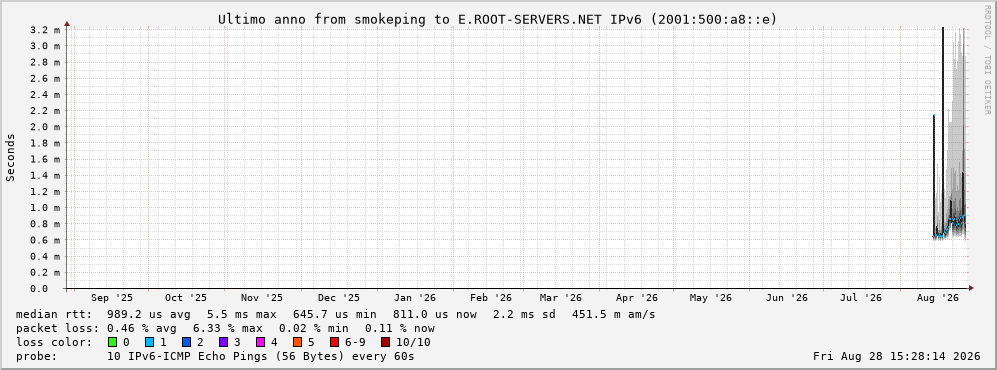Click the 3.2 m y-axis tick label
997x370 pixels.
pyautogui.click(x=45, y=30)
